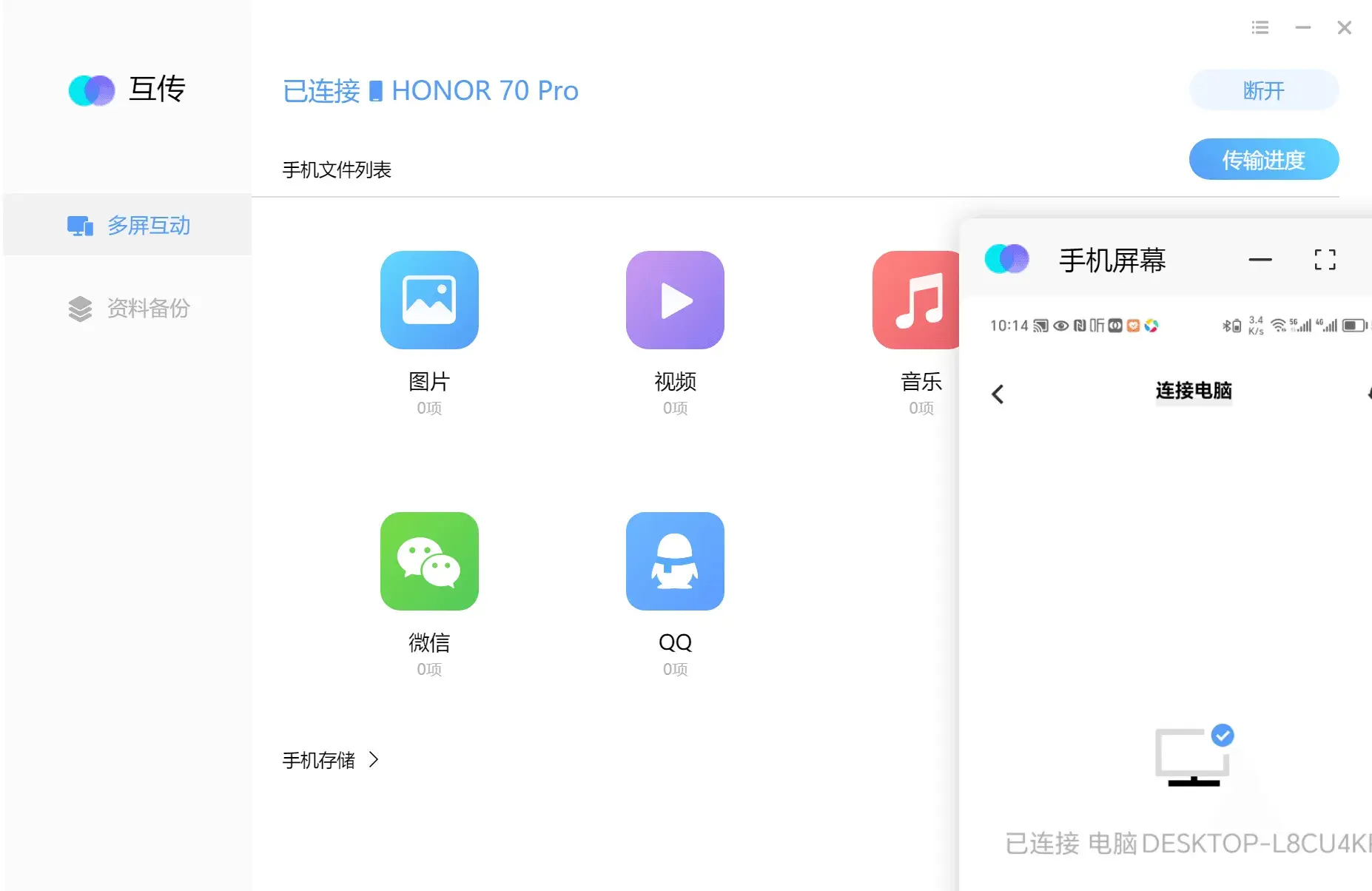
Task: Close the 互传 main window
Action: coord(1345,27)
